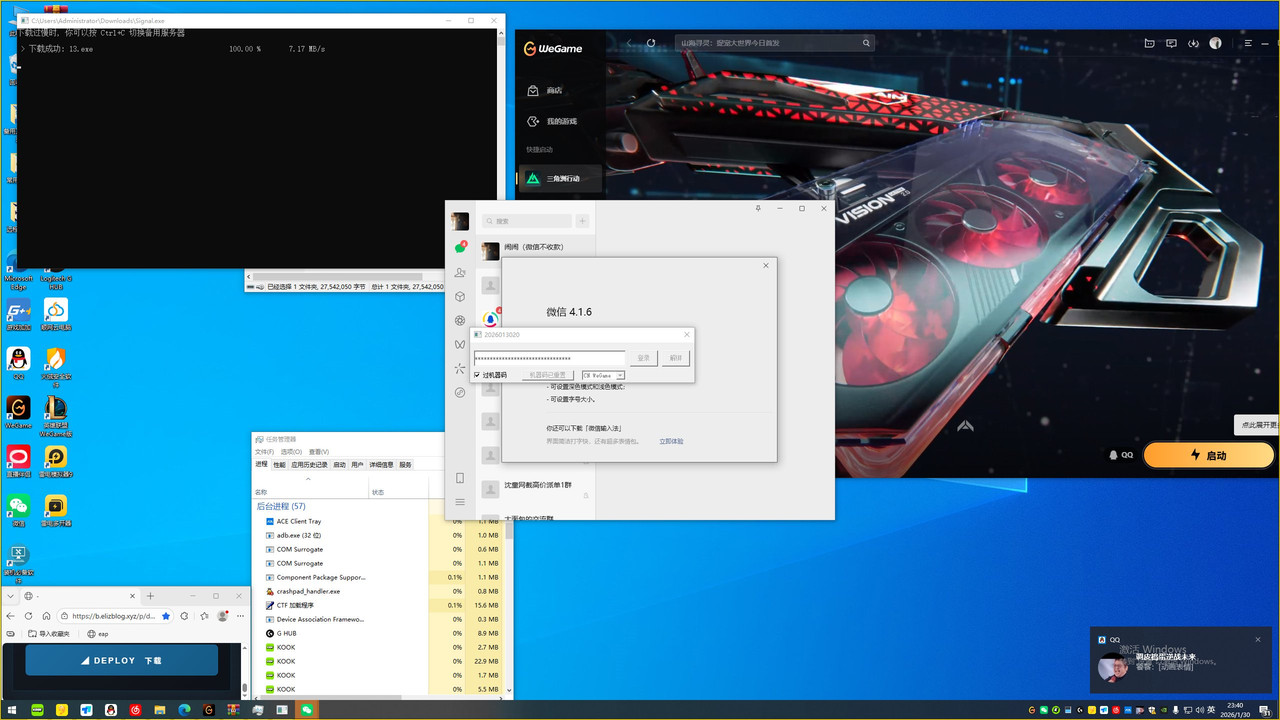Click the yellow 启动 launch button
The width and height of the screenshot is (1280, 720).
(x=1209, y=455)
